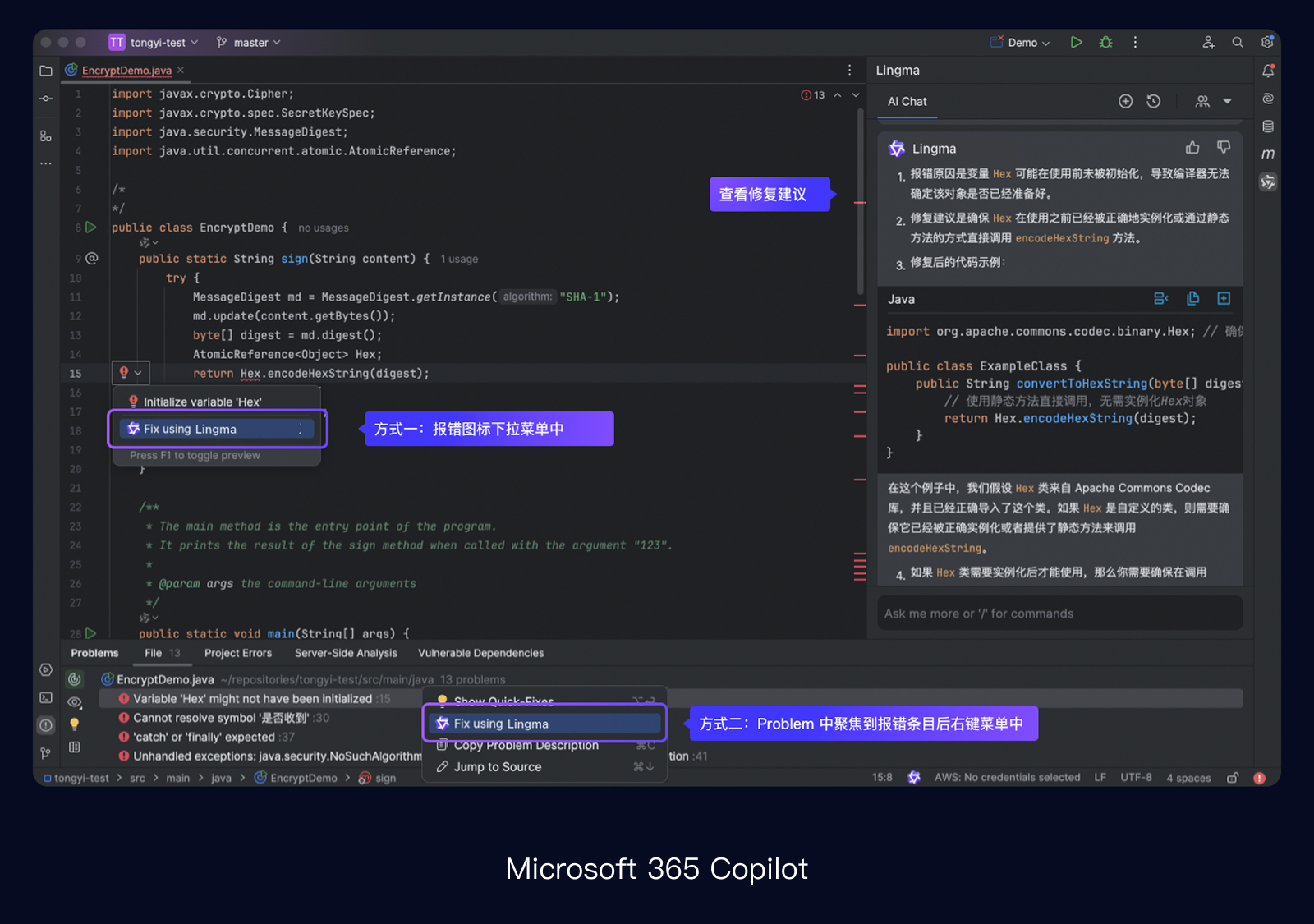Click the 13 errors inspection indicator

[813, 95]
